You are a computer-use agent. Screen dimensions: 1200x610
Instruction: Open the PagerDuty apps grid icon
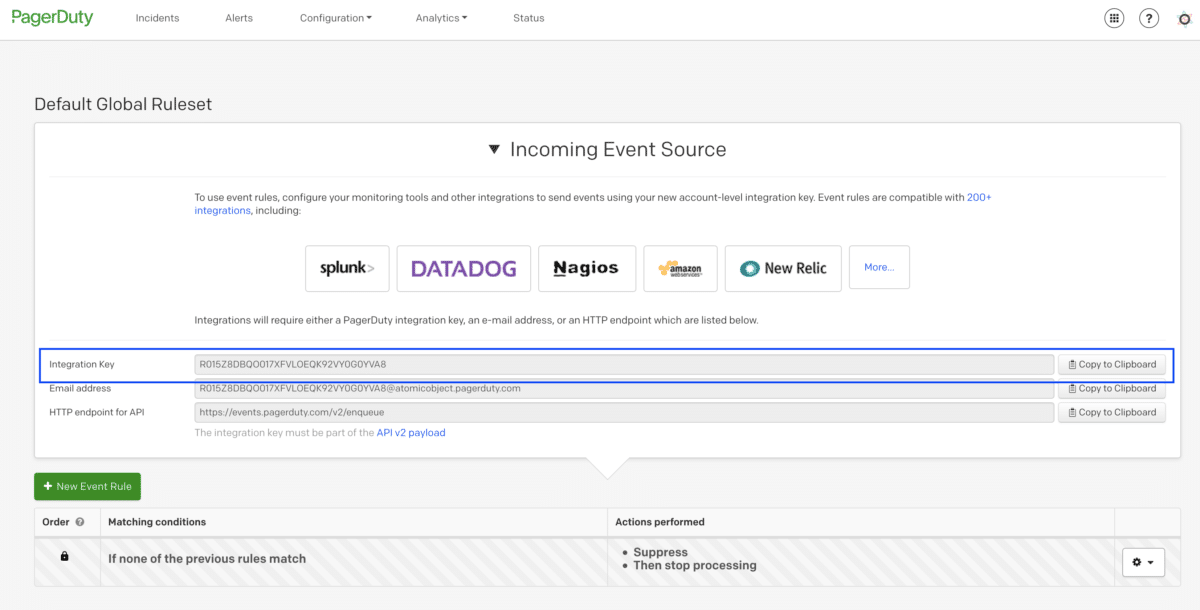pos(1114,18)
